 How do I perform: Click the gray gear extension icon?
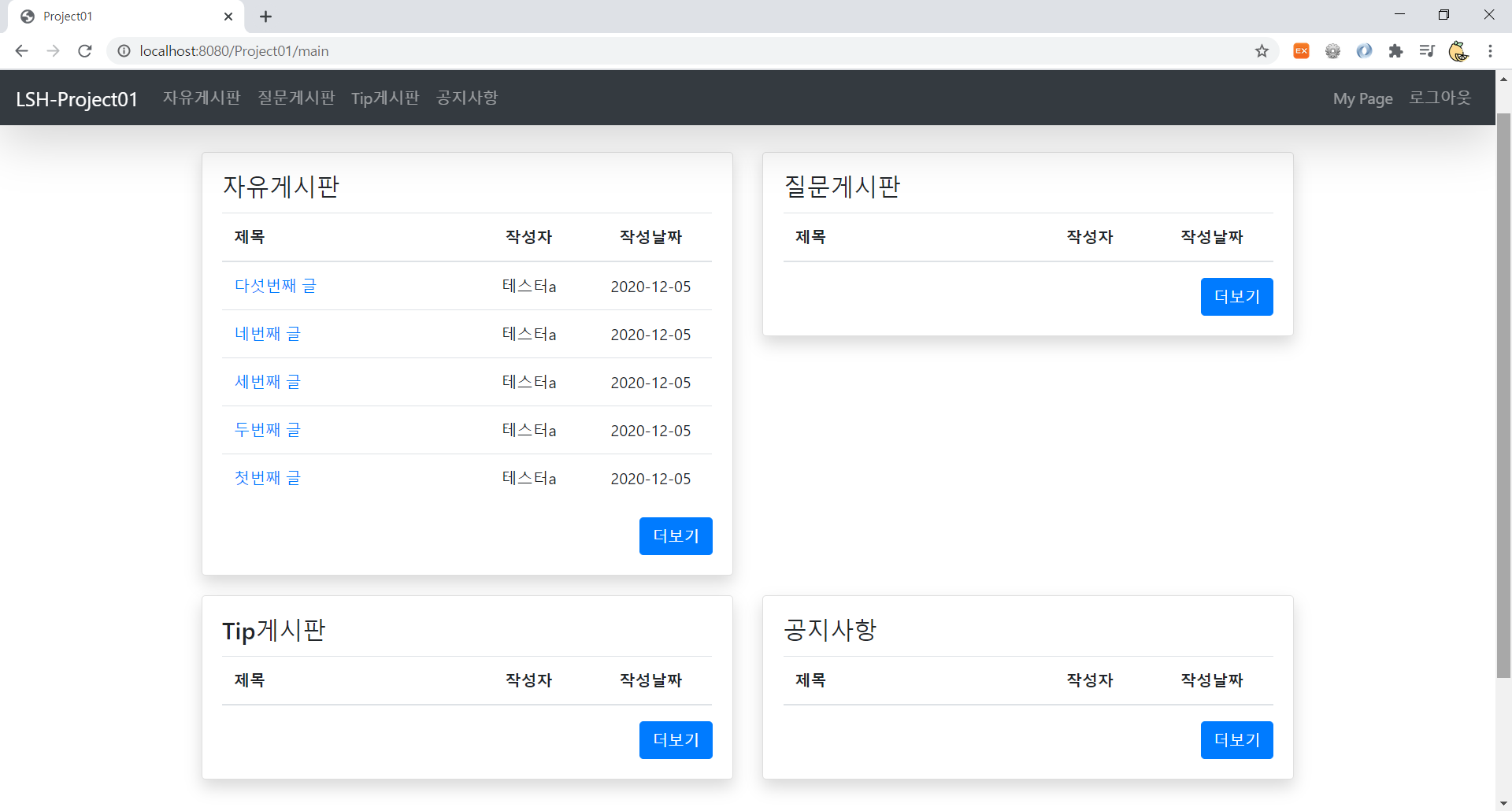pos(1332,51)
